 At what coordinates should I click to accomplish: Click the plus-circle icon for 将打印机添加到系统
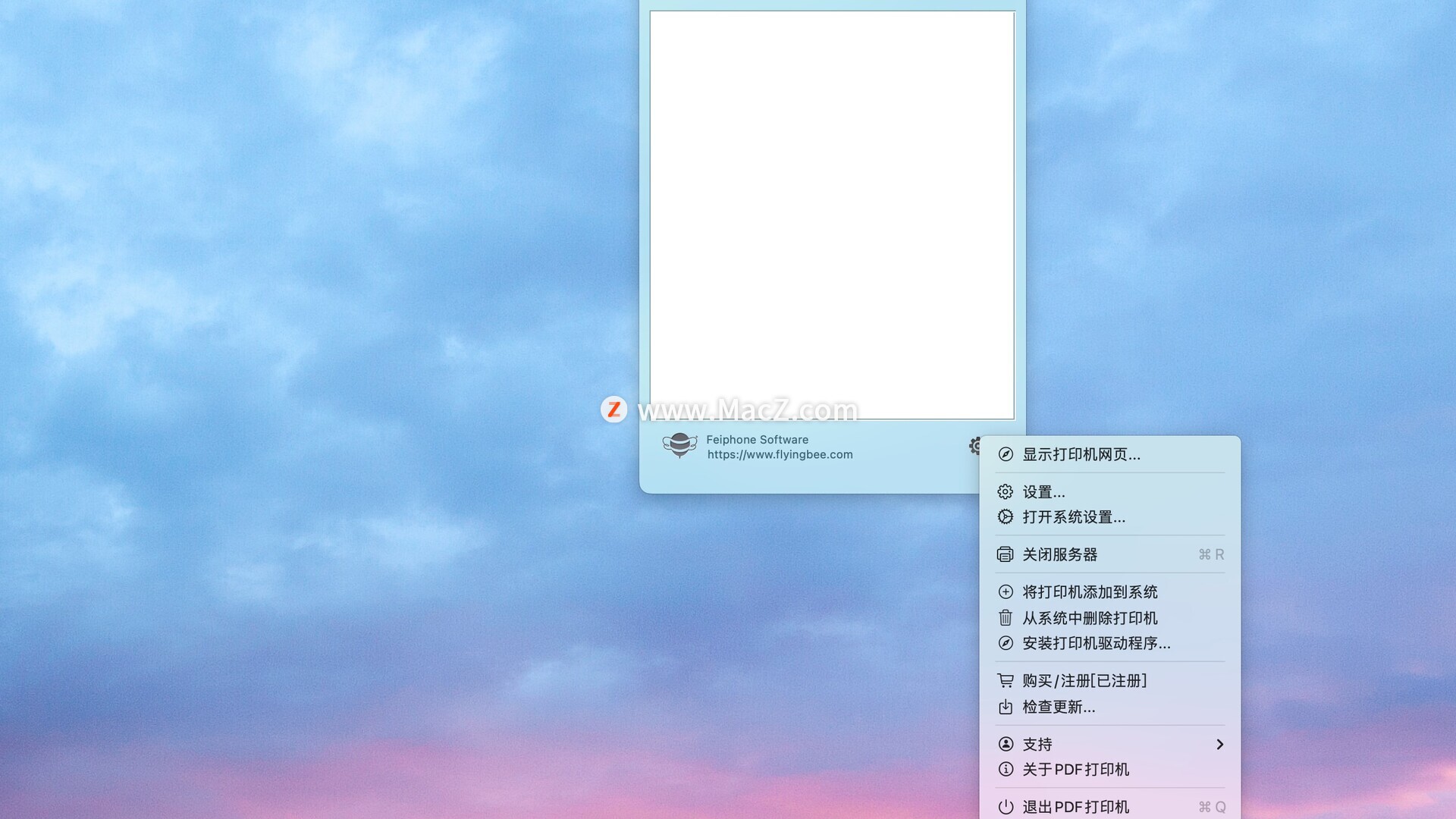(1006, 591)
